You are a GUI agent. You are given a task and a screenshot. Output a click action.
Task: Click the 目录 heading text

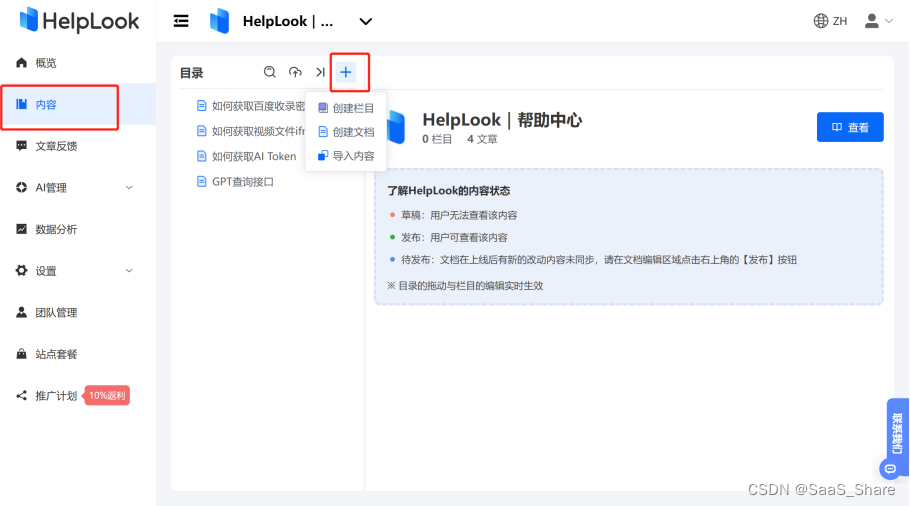[x=192, y=73]
